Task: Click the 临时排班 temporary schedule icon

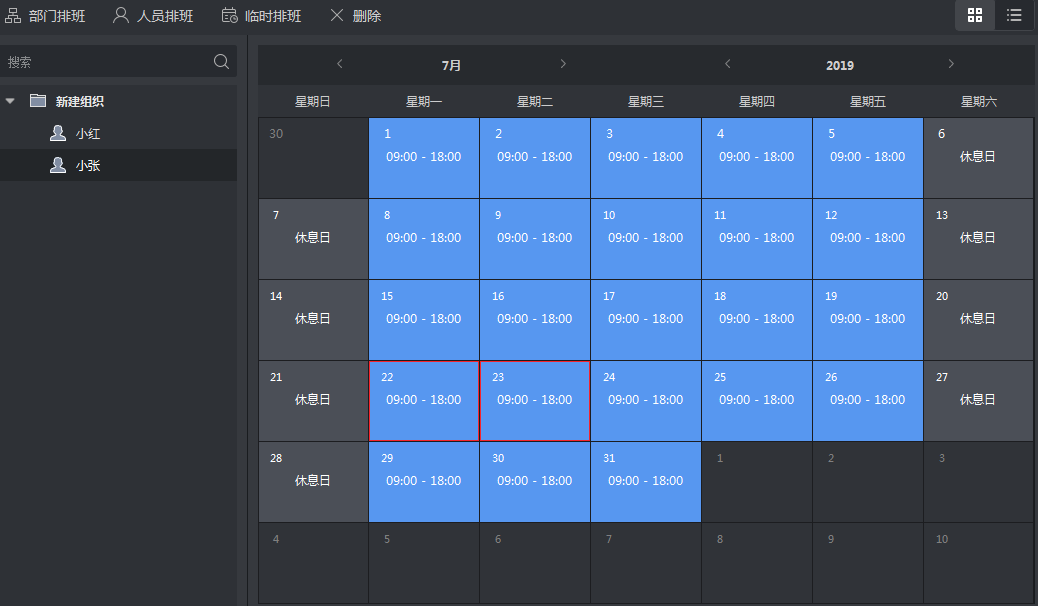Action: [229, 16]
